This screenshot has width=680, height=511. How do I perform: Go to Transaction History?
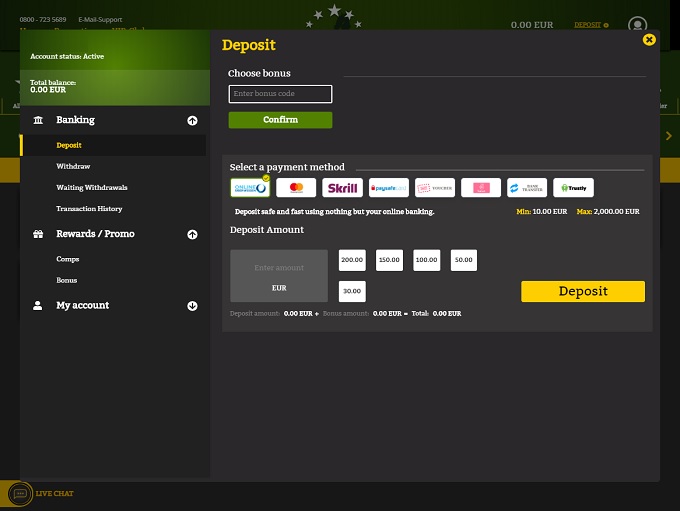[89, 209]
